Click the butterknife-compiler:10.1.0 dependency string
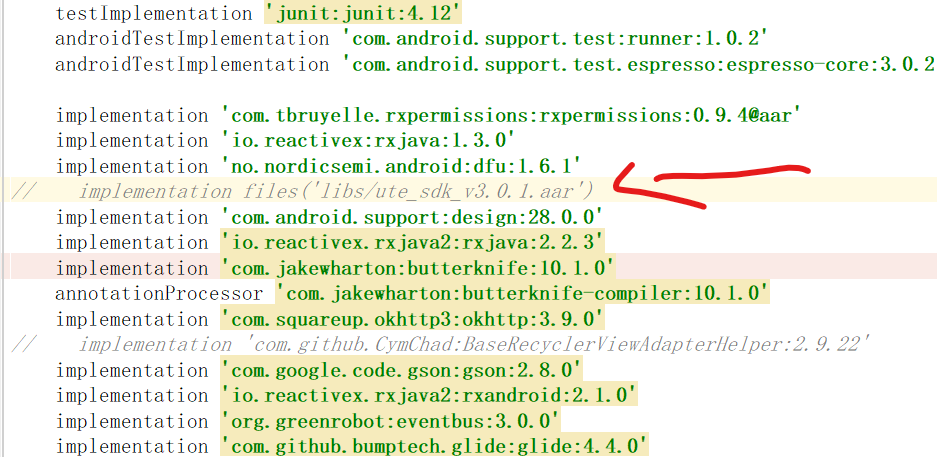The image size is (937, 457). pos(522,294)
